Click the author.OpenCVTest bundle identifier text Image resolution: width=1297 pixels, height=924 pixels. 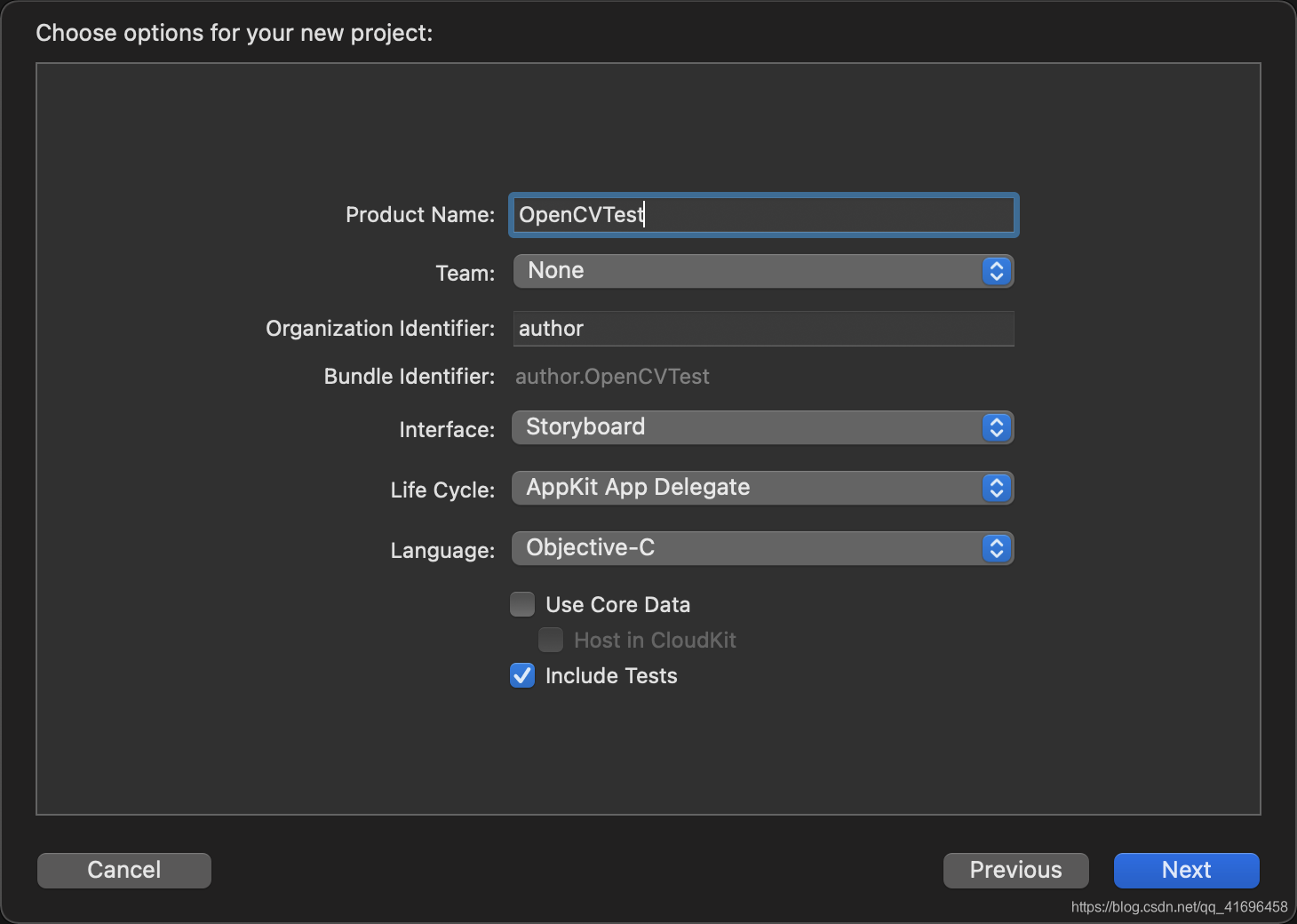click(x=612, y=377)
